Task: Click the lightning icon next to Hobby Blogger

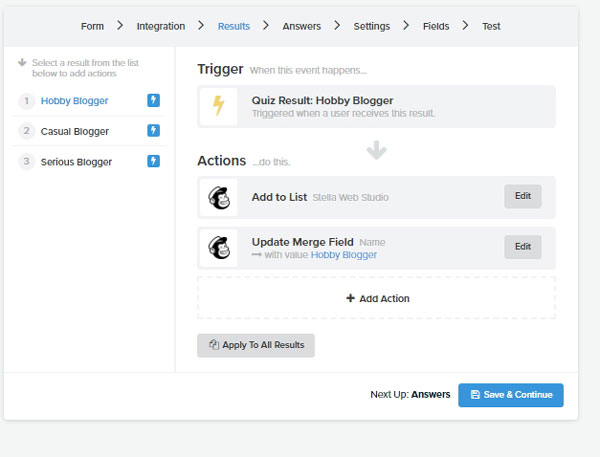Action: click(153, 100)
